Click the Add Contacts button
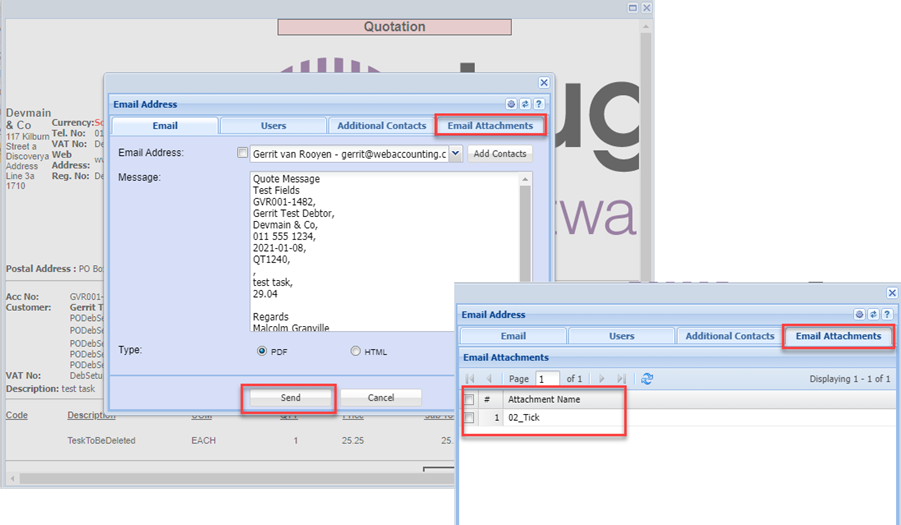 (x=500, y=153)
